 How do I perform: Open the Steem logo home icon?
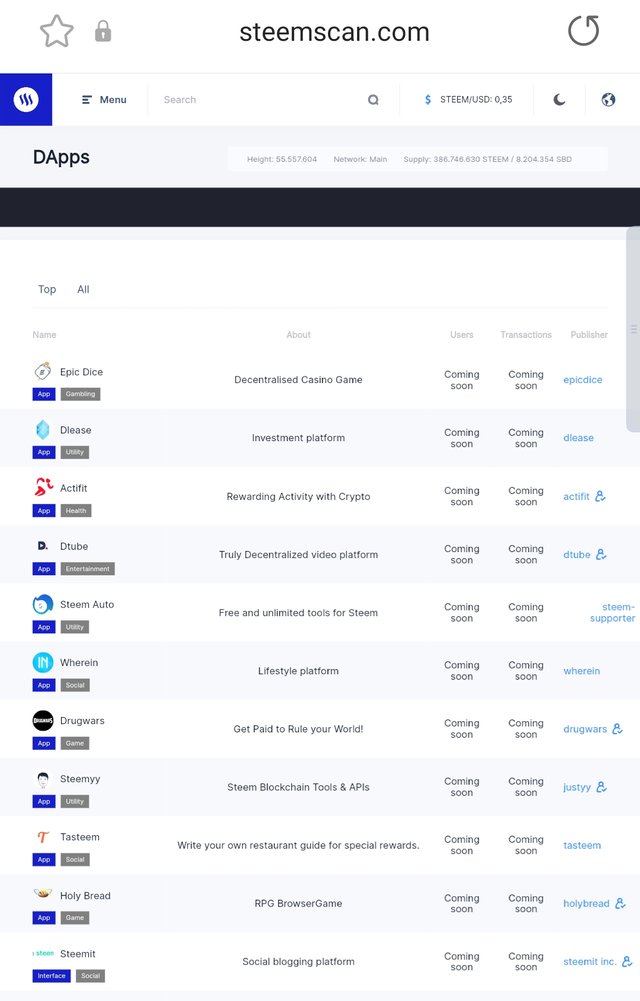[26, 100]
